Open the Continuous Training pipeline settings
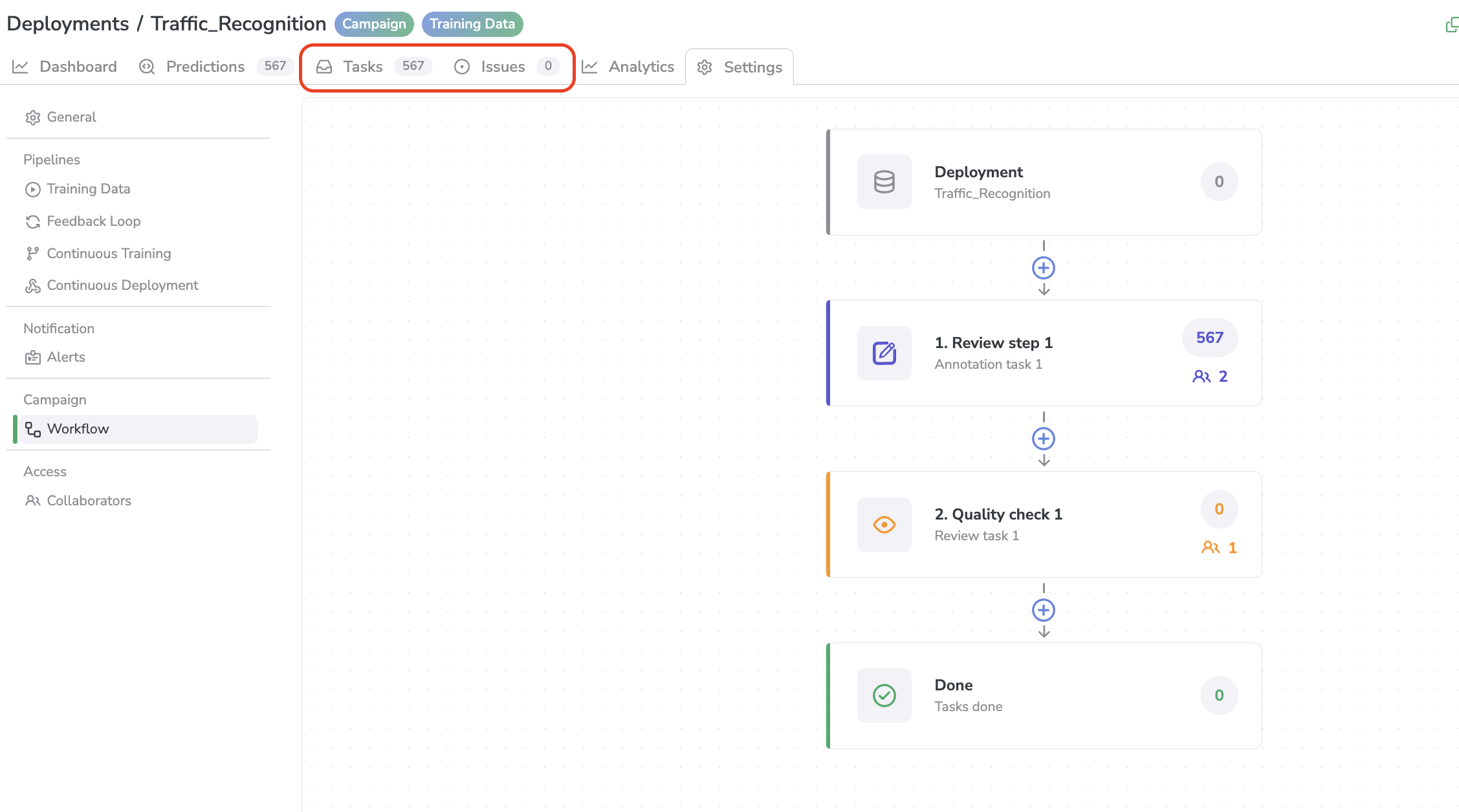1459x812 pixels. (x=108, y=252)
